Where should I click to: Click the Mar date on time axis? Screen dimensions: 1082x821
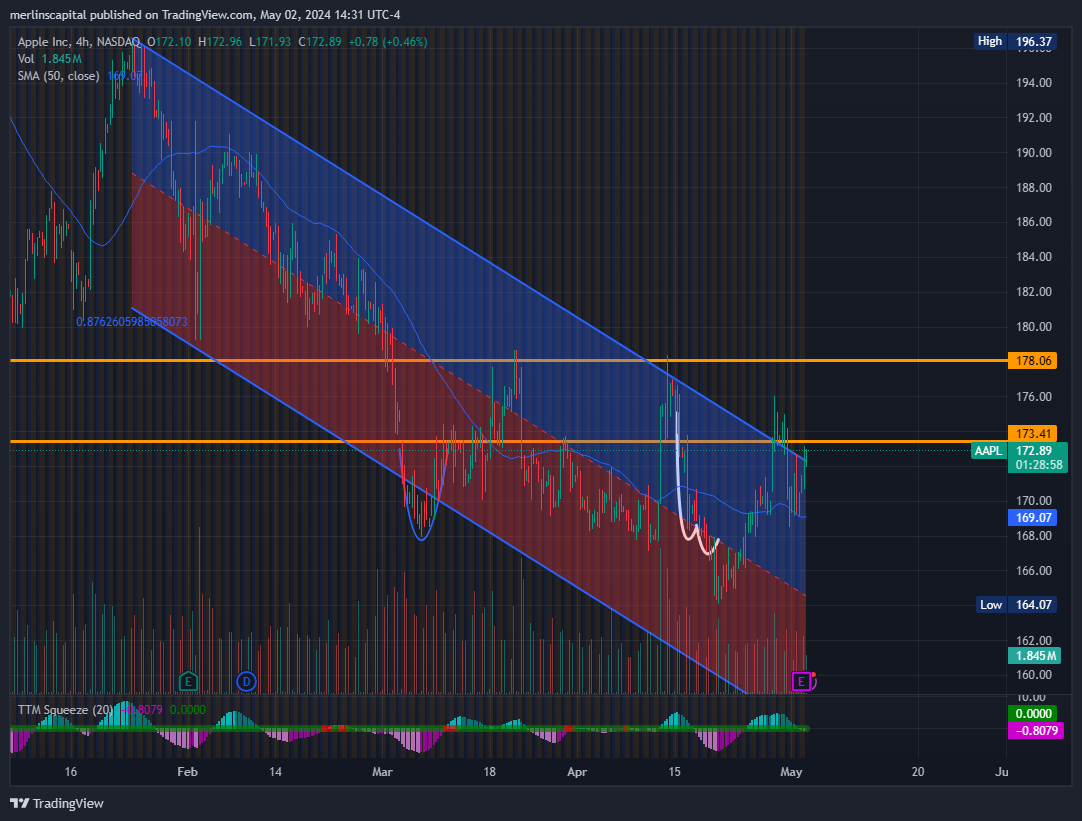[382, 771]
